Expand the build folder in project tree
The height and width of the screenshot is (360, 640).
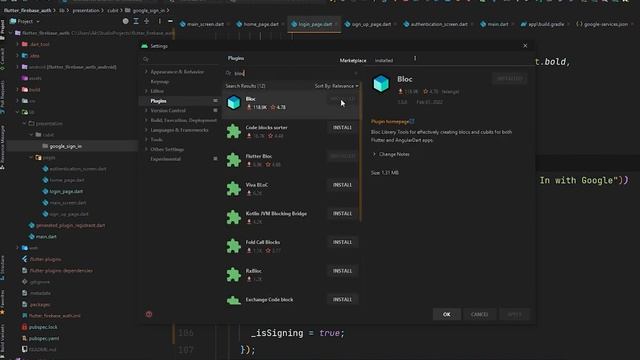18,89
